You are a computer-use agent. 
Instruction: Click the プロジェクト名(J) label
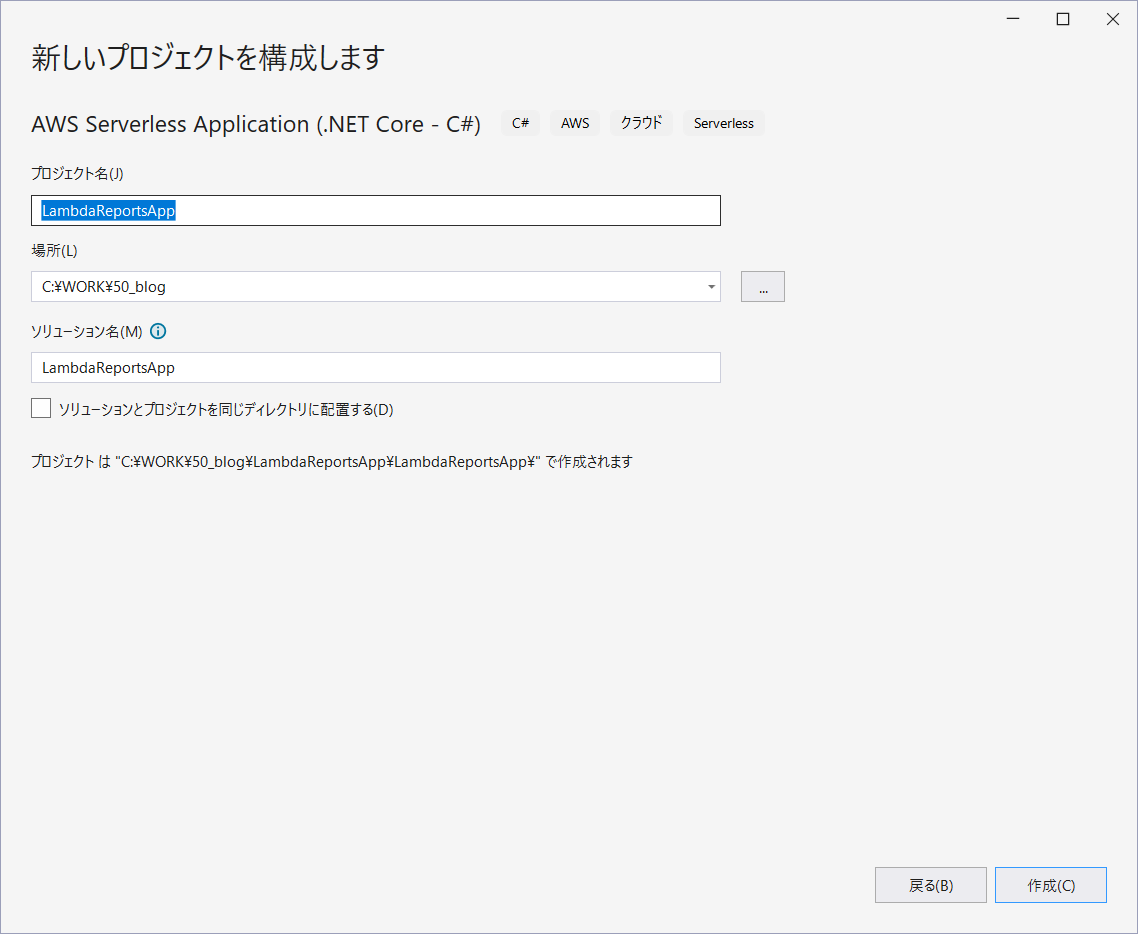click(x=78, y=173)
